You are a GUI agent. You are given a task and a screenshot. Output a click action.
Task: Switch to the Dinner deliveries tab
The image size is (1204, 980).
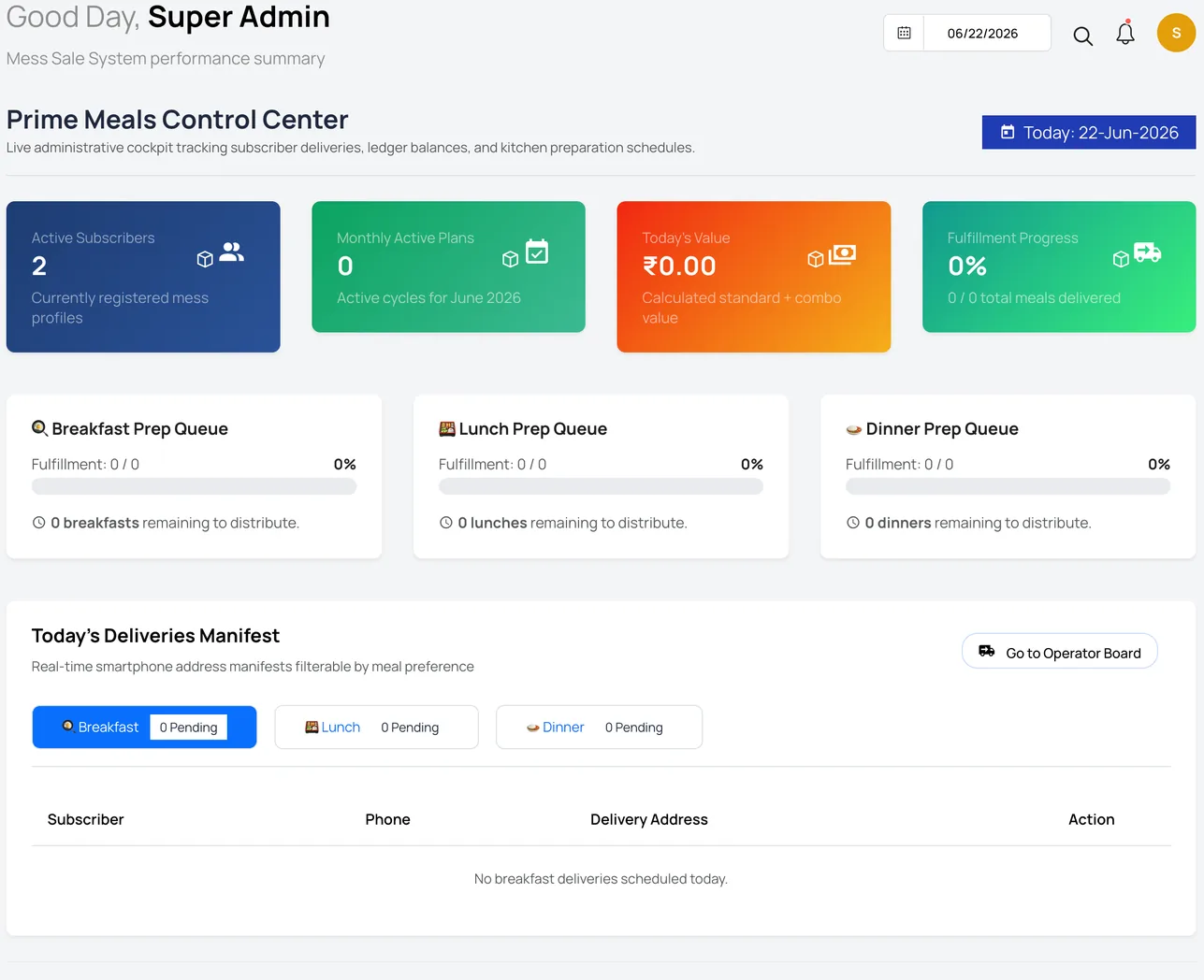click(599, 727)
